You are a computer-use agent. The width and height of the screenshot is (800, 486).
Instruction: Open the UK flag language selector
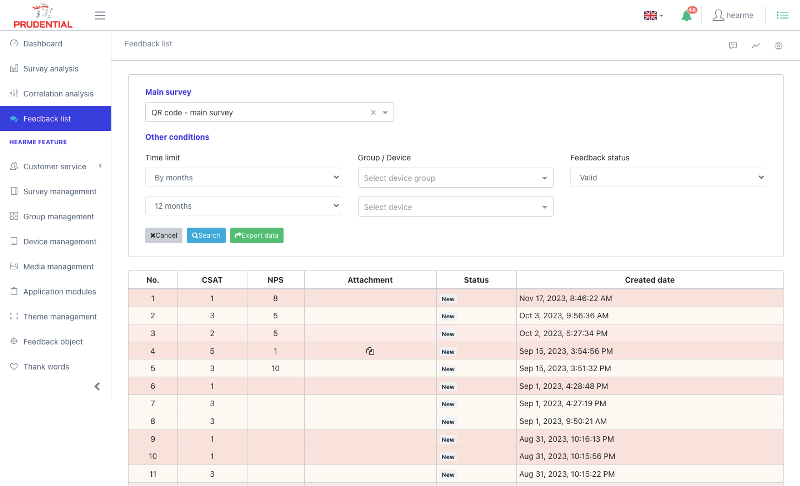tap(653, 15)
